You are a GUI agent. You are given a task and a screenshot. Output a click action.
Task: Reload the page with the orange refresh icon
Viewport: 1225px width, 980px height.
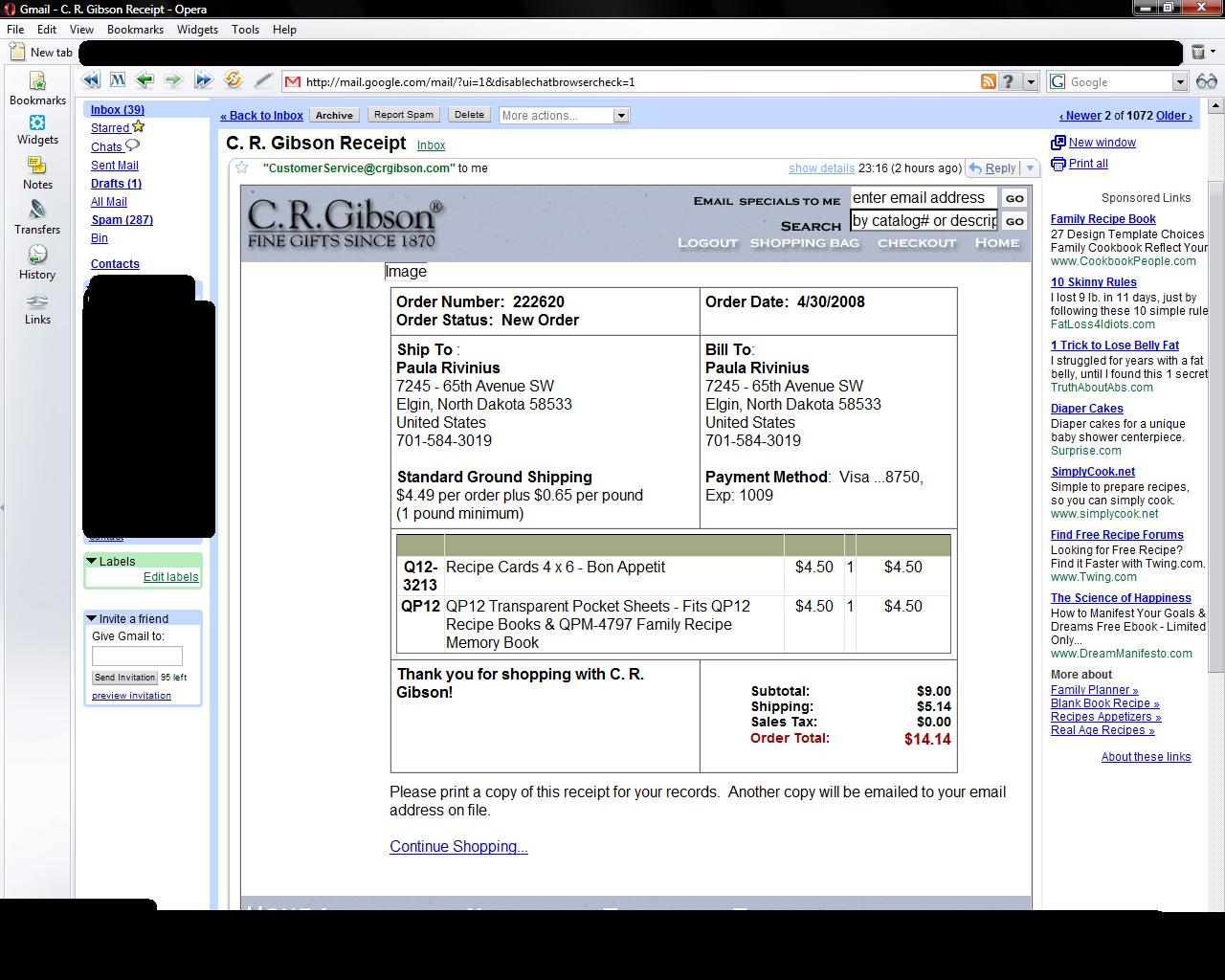tap(233, 80)
